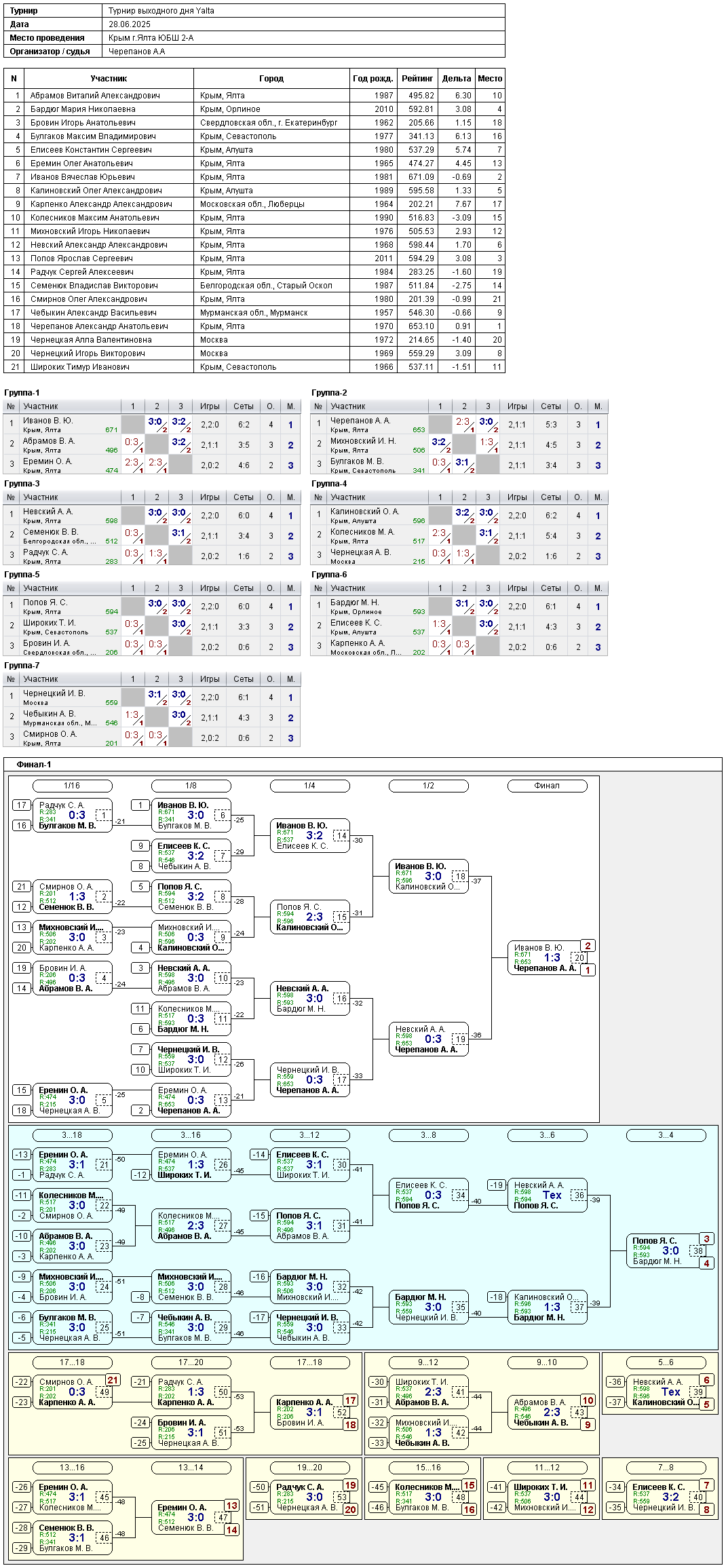The width and height of the screenshot is (726, 1568).
Task: Click the 'Группа-7' heading
Action: [22, 666]
